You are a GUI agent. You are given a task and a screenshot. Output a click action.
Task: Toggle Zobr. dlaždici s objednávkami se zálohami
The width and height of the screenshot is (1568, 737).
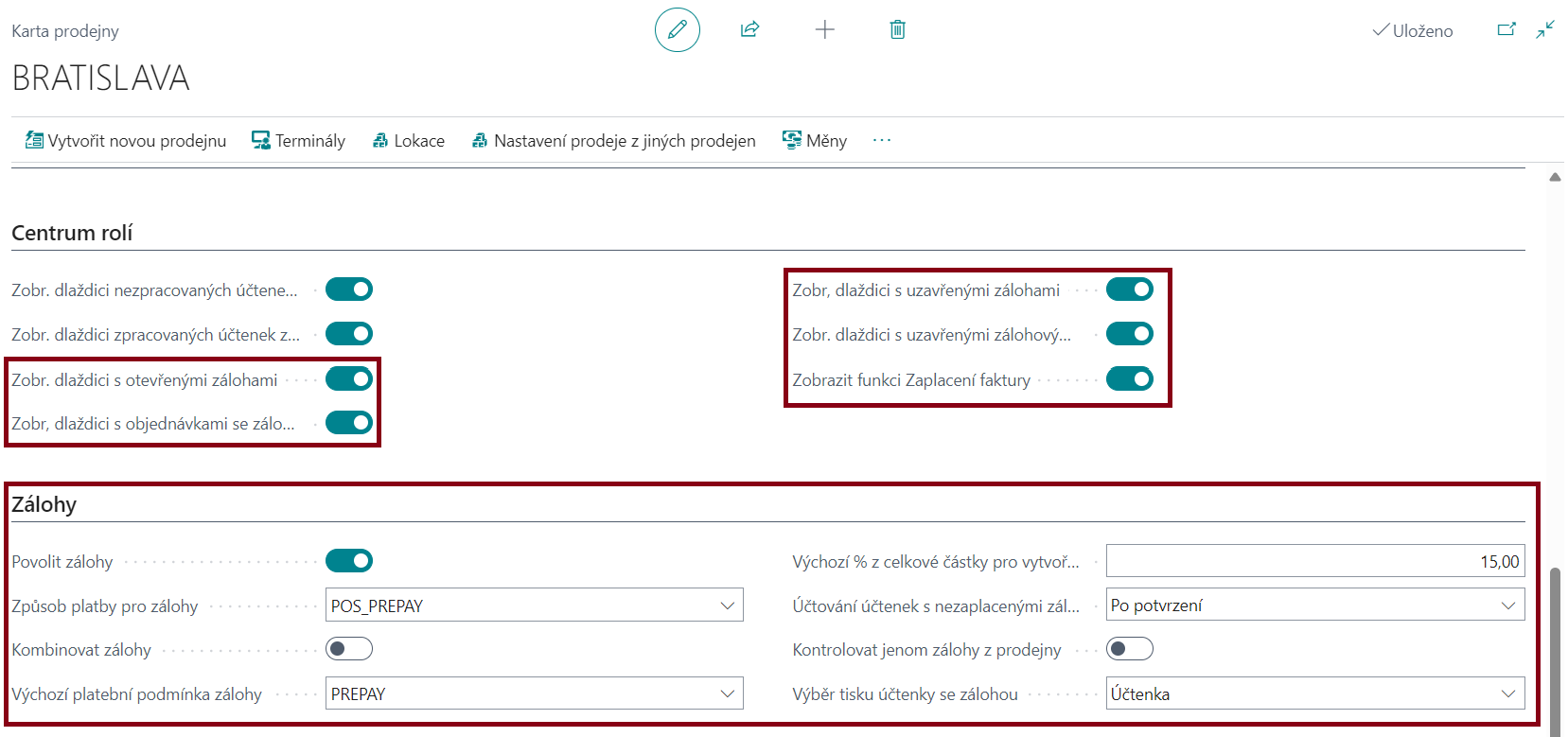[x=349, y=423]
